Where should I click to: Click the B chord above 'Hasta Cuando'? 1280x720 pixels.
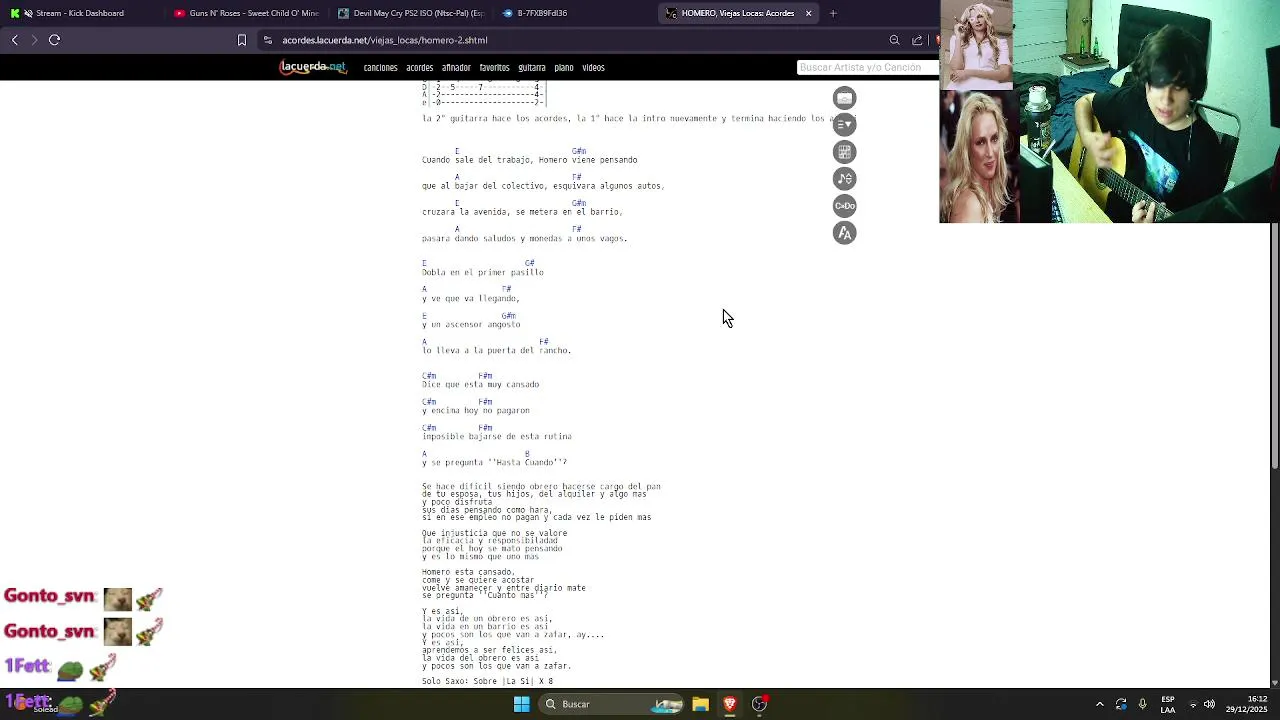pos(527,453)
